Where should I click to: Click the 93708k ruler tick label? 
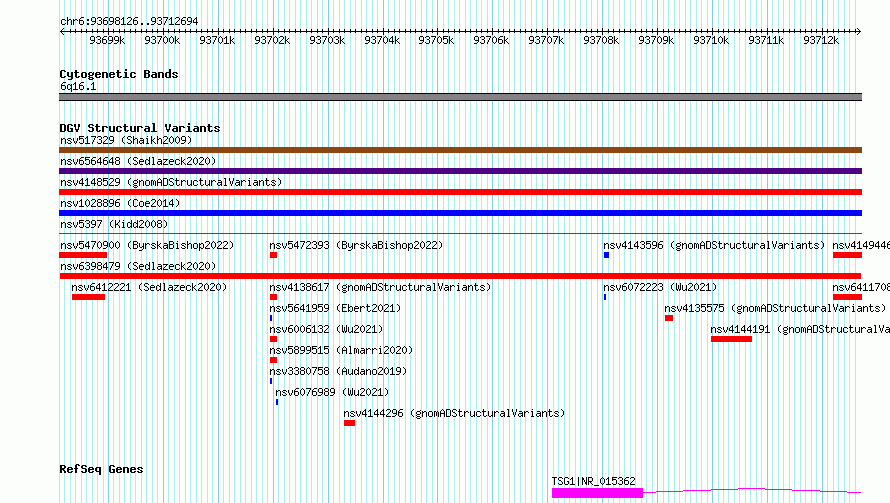601,40
